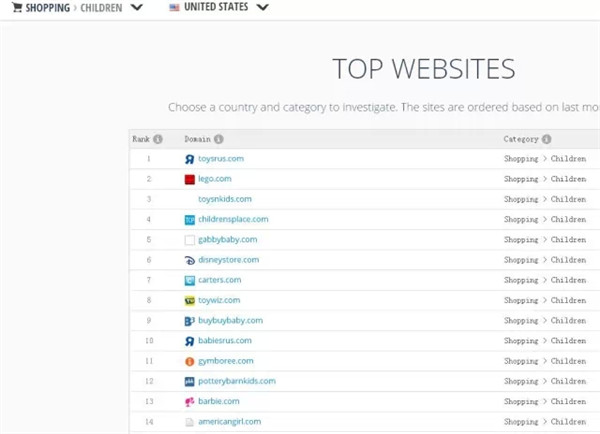Click the toywiz.com yellow favicon
This screenshot has width=600, height=434.
click(189, 301)
